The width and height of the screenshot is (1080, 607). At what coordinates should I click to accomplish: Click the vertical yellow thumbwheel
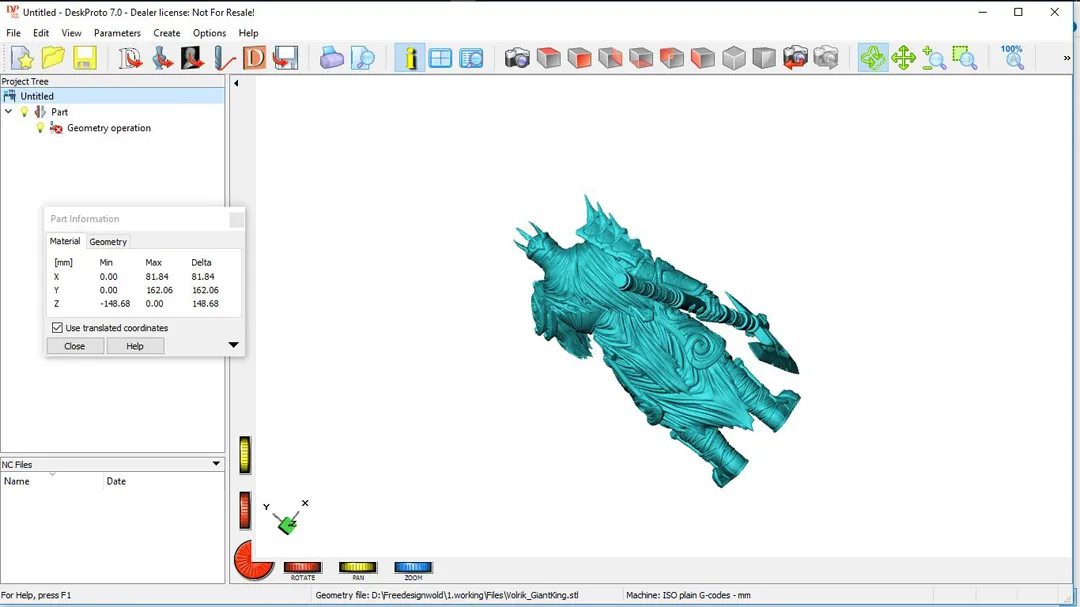(x=245, y=455)
